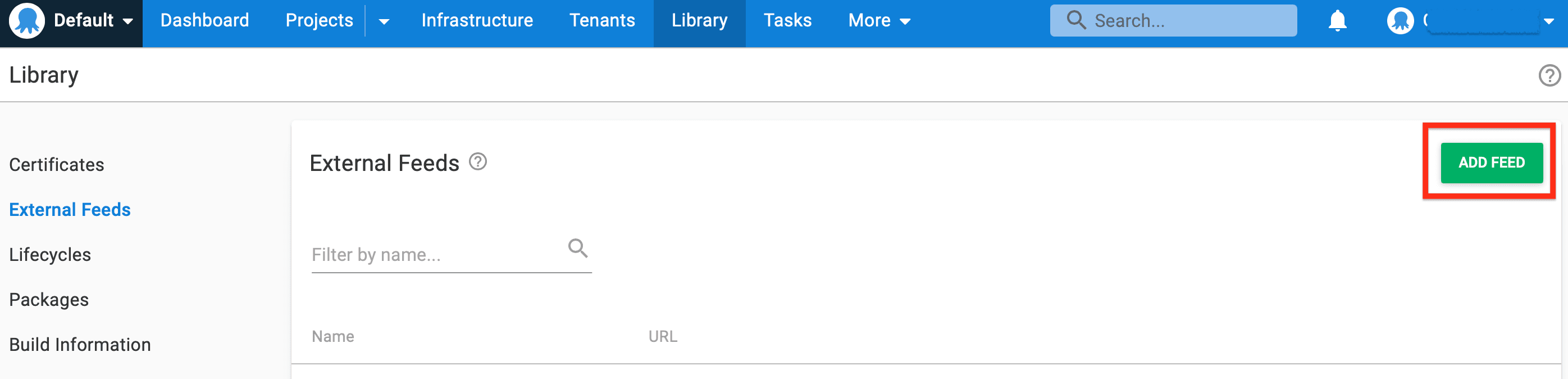
Task: Click the user avatar icon
Action: [1400, 21]
